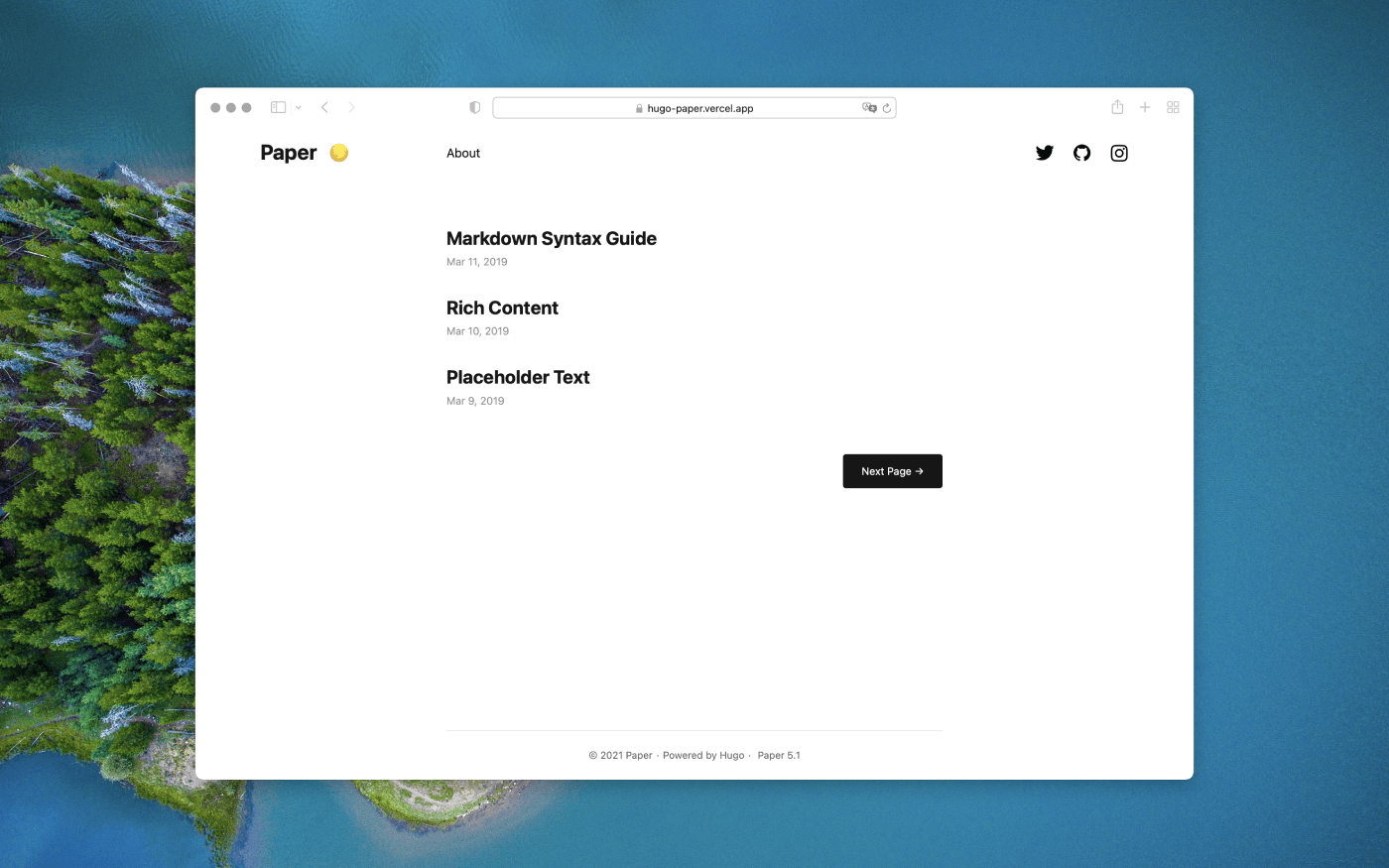This screenshot has width=1389, height=868.
Task: Reload the page with the refresh icon
Action: (x=886, y=107)
